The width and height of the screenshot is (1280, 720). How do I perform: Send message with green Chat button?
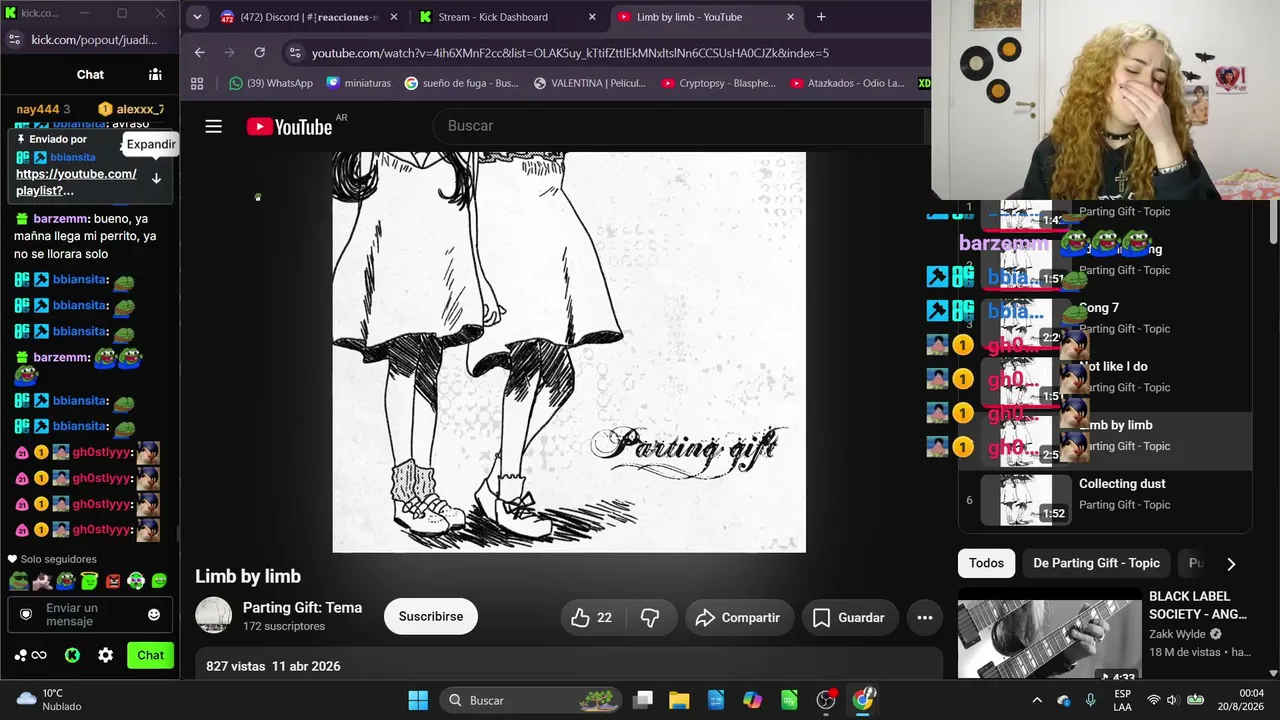tap(150, 655)
